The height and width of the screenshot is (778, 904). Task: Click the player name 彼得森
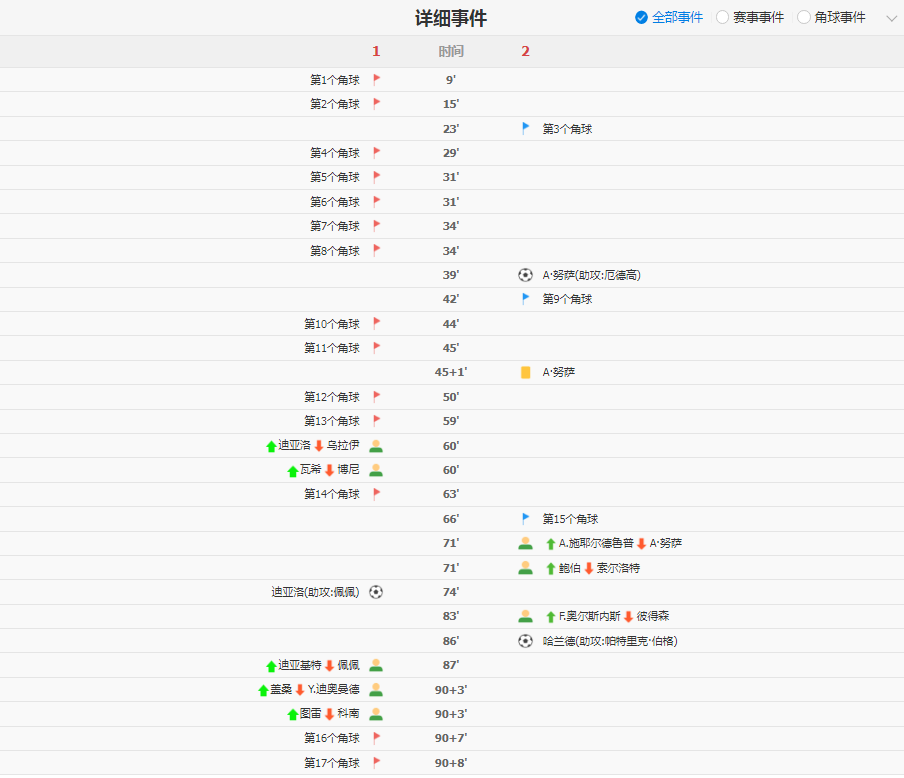click(x=653, y=616)
